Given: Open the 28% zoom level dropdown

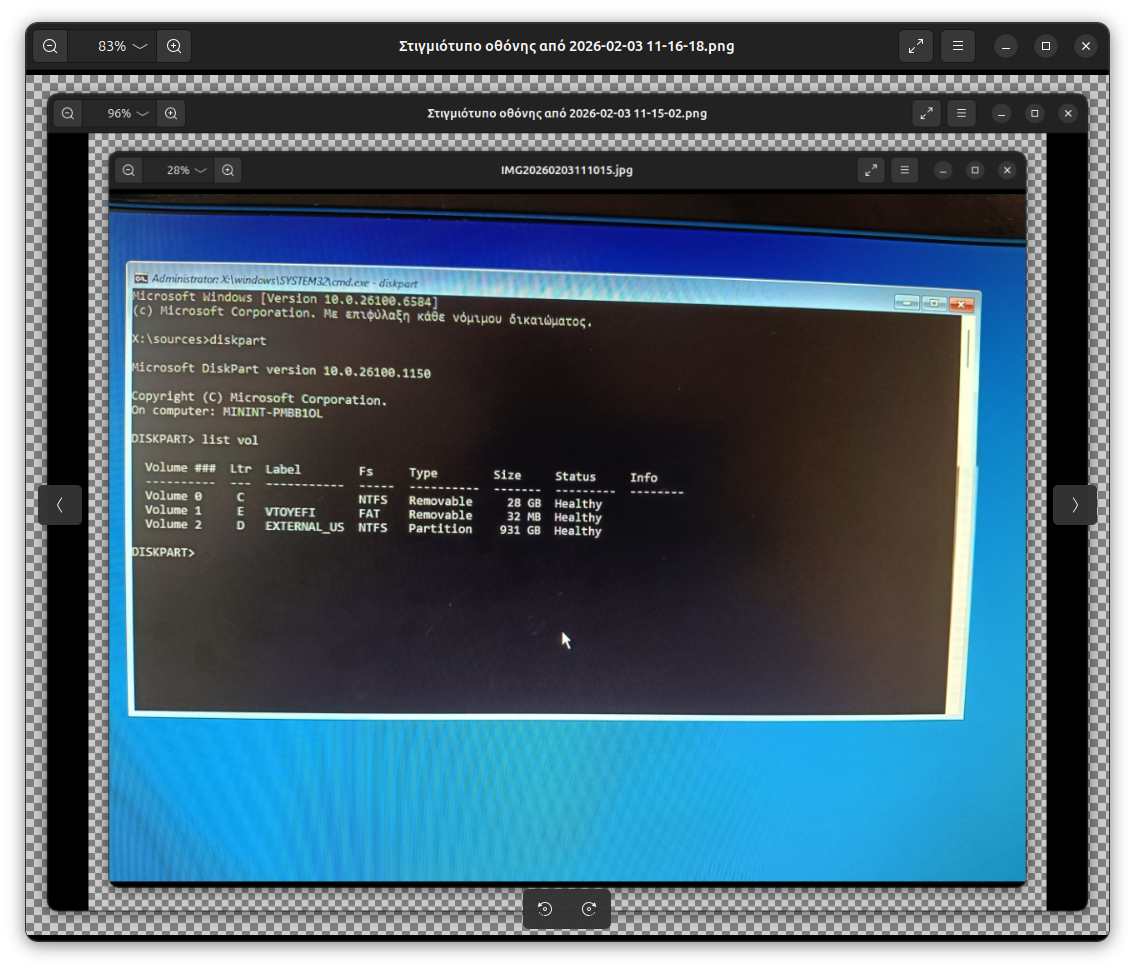Looking at the screenshot, I should (186, 170).
